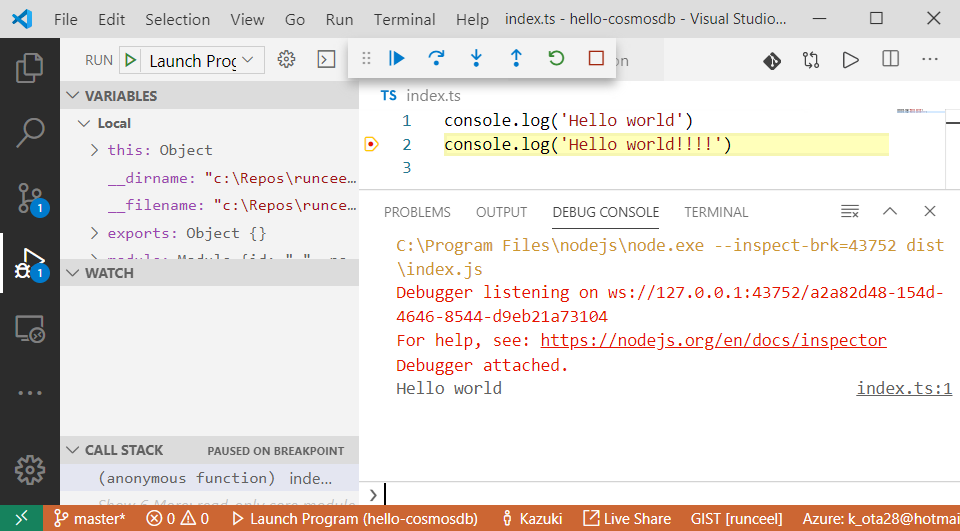This screenshot has width=960, height=531.
Task: Collapse the CALL STACK section
Action: tap(209, 450)
